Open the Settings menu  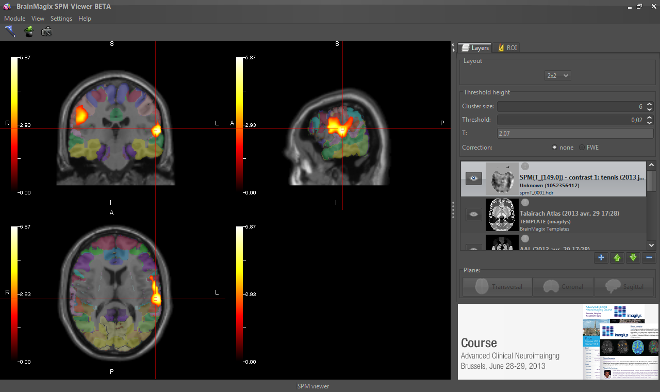[61, 19]
